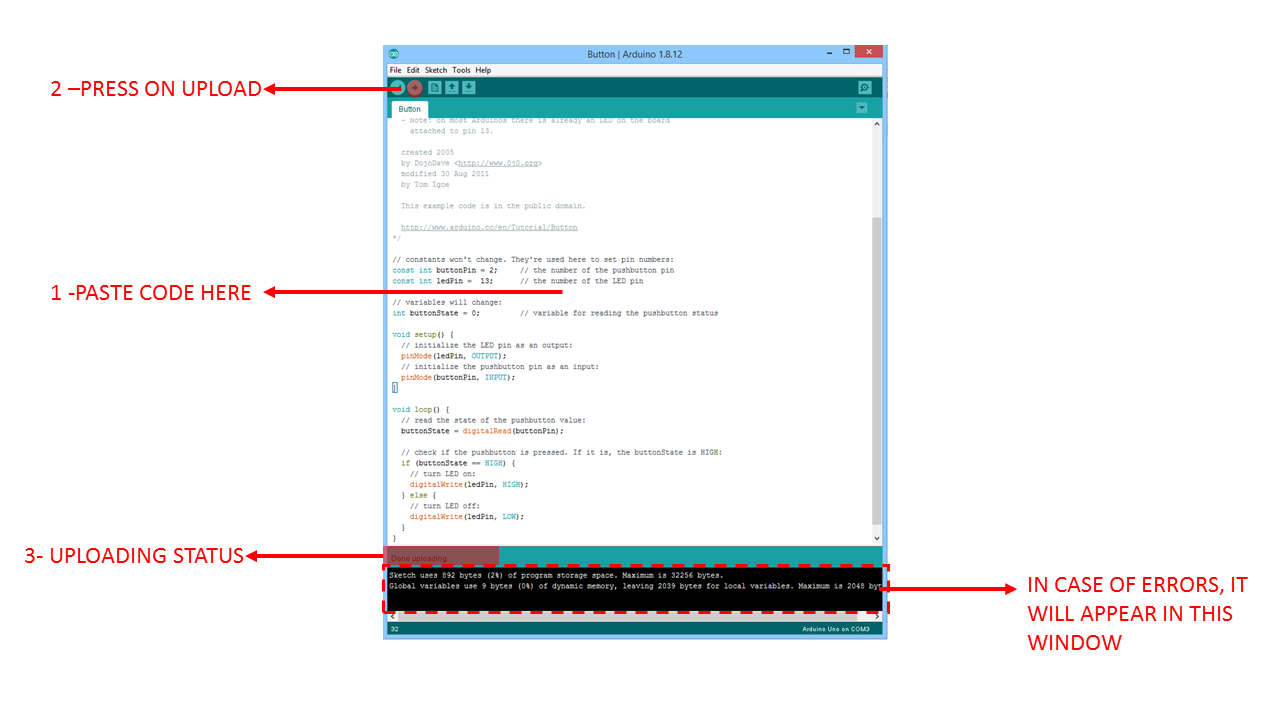This screenshot has width=1280, height=720.
Task: Click the 'buttonState = digitalRead(buttonPin);' line
Action: (x=482, y=431)
